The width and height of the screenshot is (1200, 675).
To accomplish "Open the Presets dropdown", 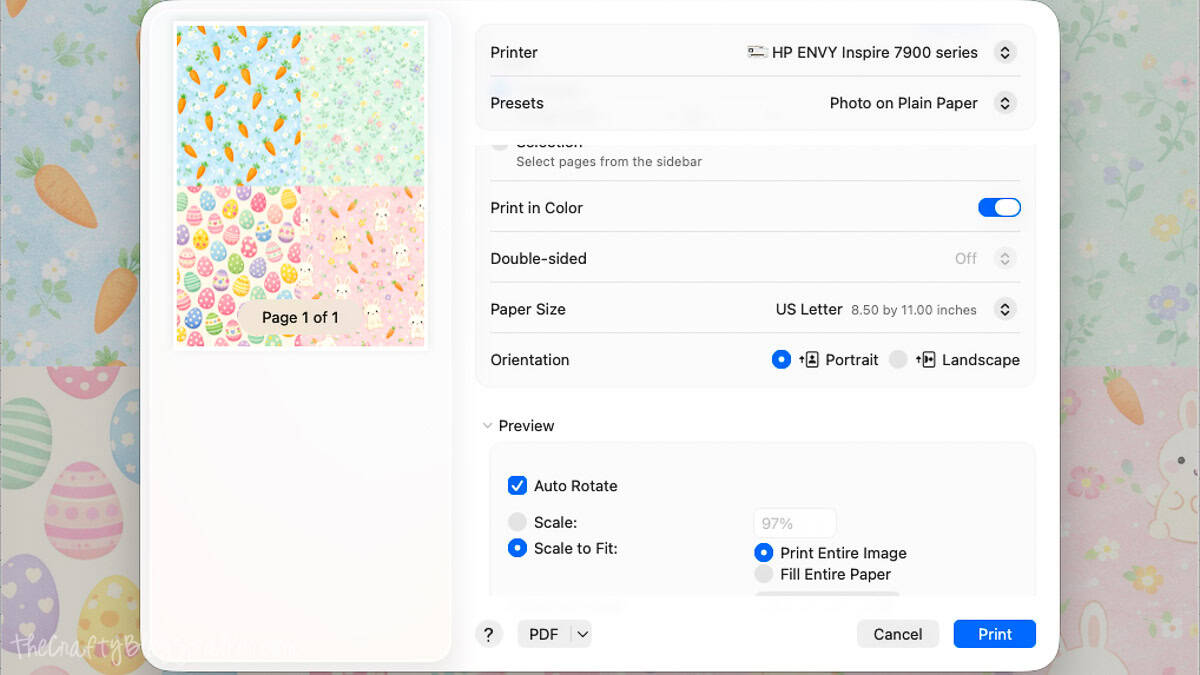I will pos(1005,103).
